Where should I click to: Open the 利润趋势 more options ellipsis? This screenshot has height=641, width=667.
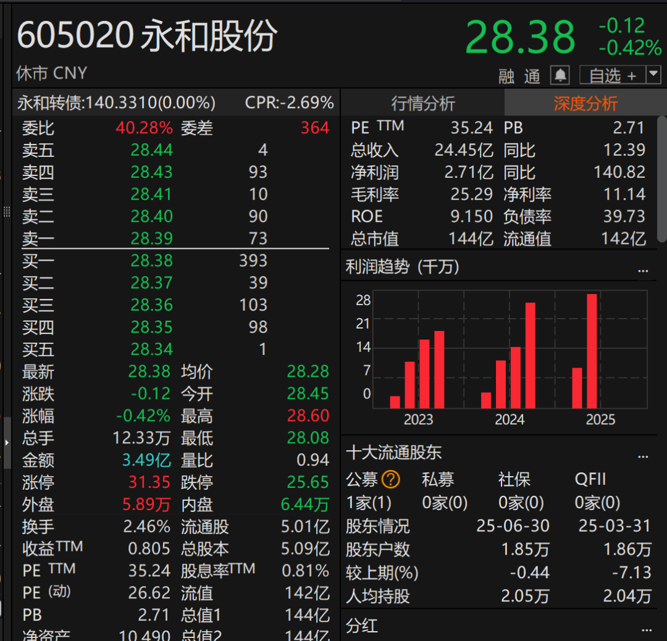643,269
